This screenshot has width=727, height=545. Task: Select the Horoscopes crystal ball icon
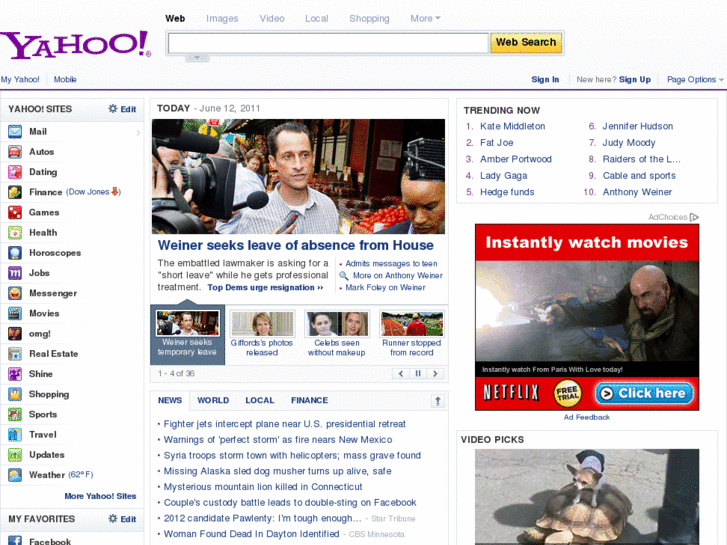coord(15,253)
